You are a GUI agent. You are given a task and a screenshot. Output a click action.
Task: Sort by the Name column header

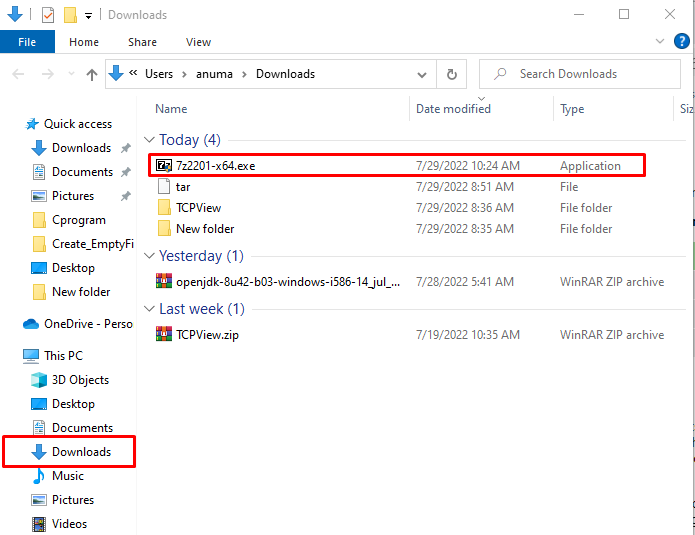point(171,109)
